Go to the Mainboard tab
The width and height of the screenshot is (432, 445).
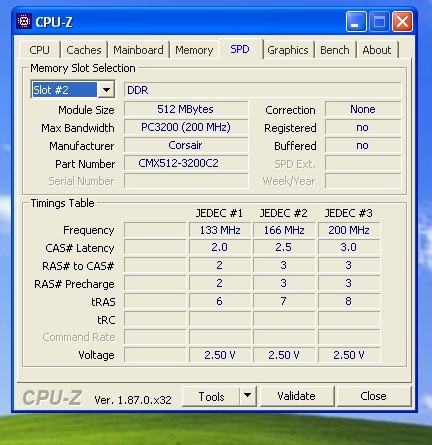point(138,50)
